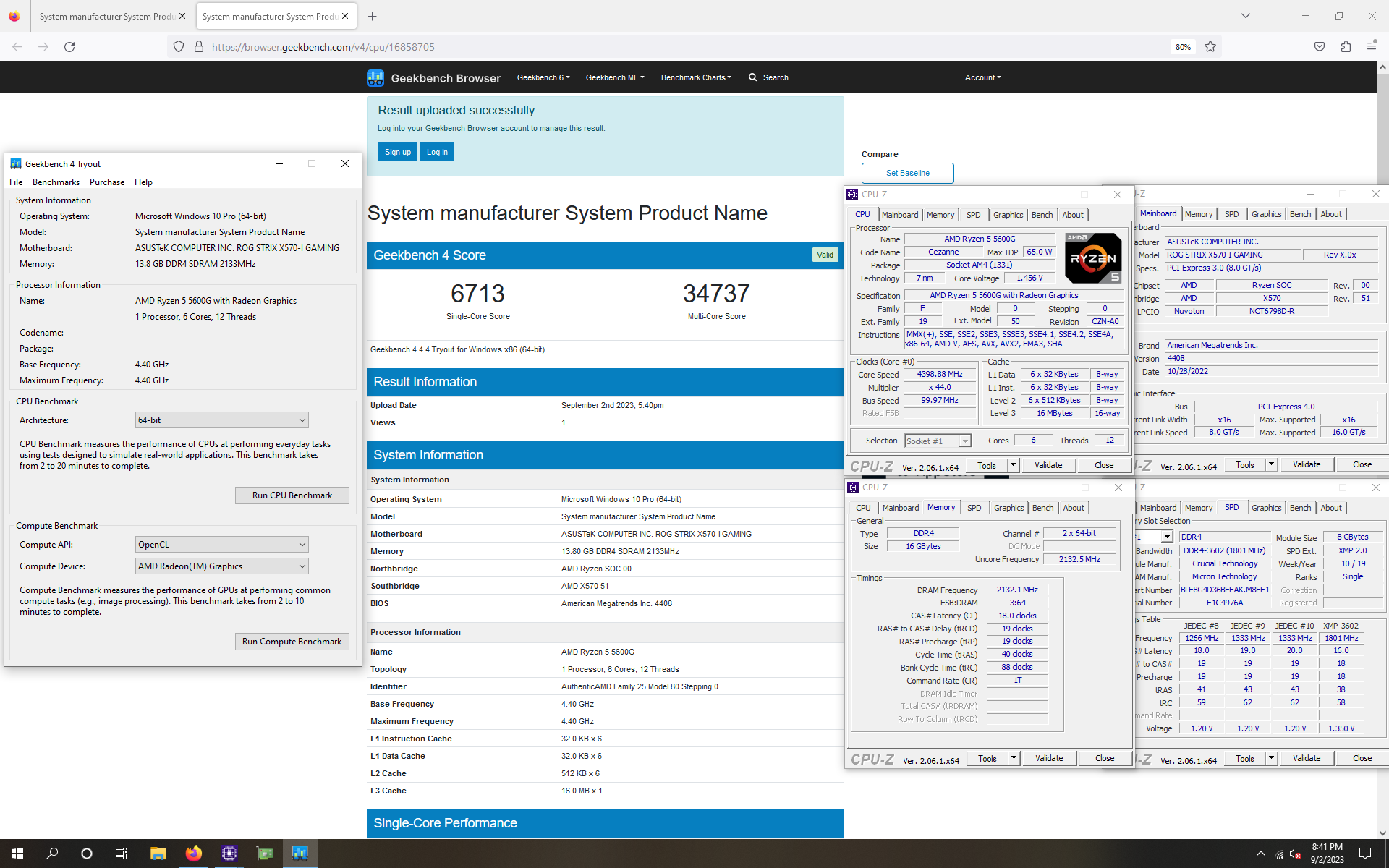Click the Sign up button
The height and width of the screenshot is (868, 1389).
click(x=397, y=152)
